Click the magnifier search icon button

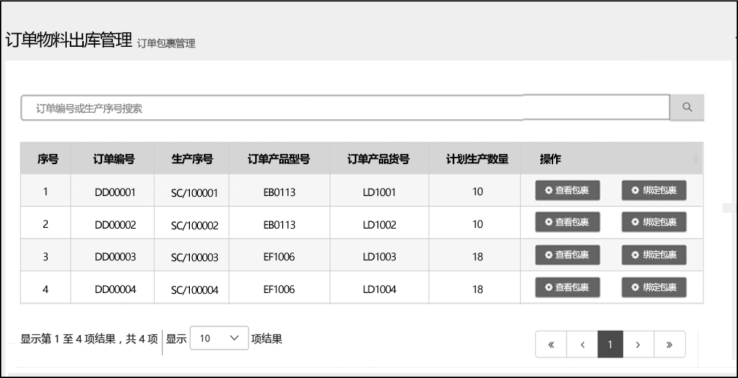[687, 107]
